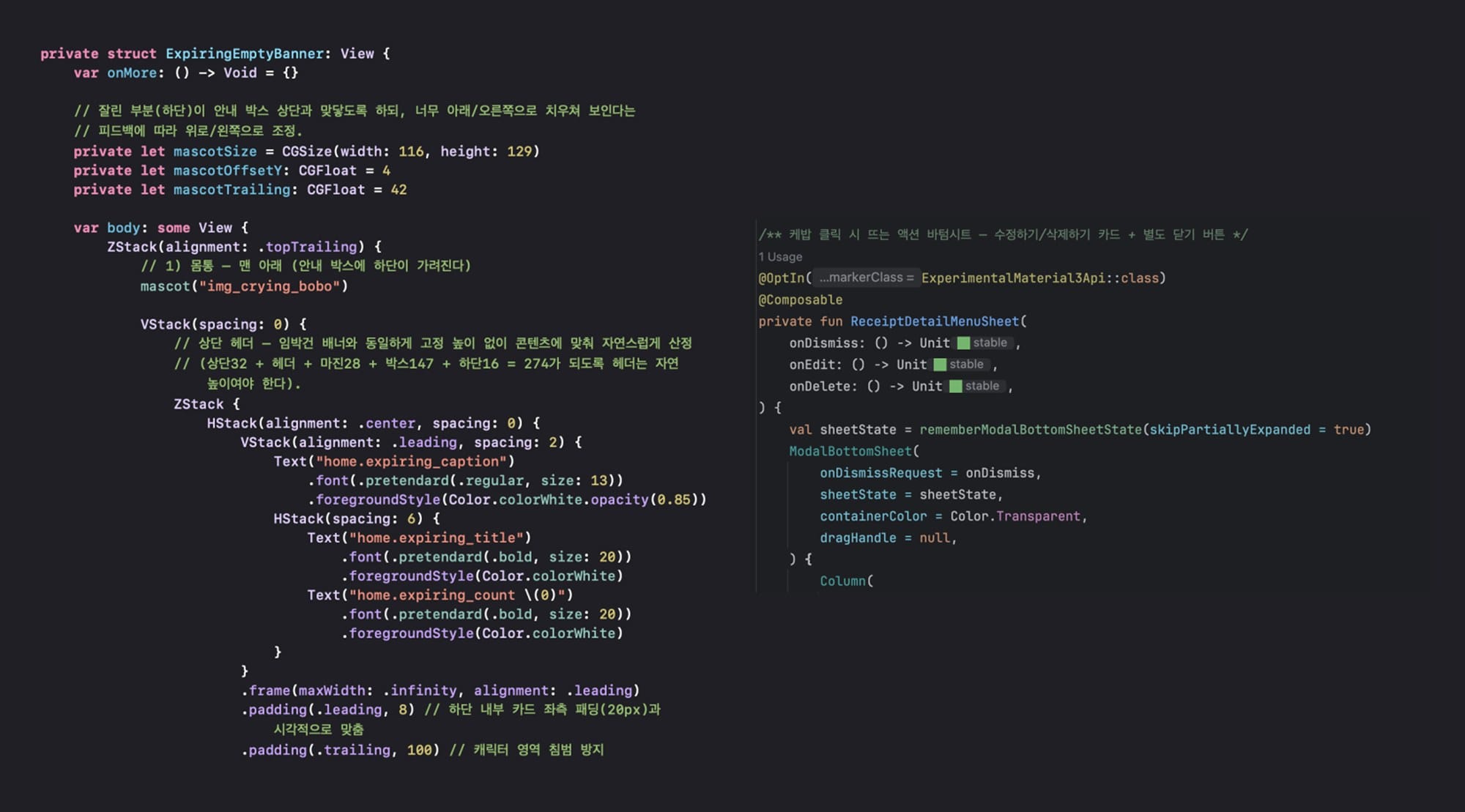Viewport: 1465px width, 812px height.
Task: Select the width value 116
Action: [411, 152]
